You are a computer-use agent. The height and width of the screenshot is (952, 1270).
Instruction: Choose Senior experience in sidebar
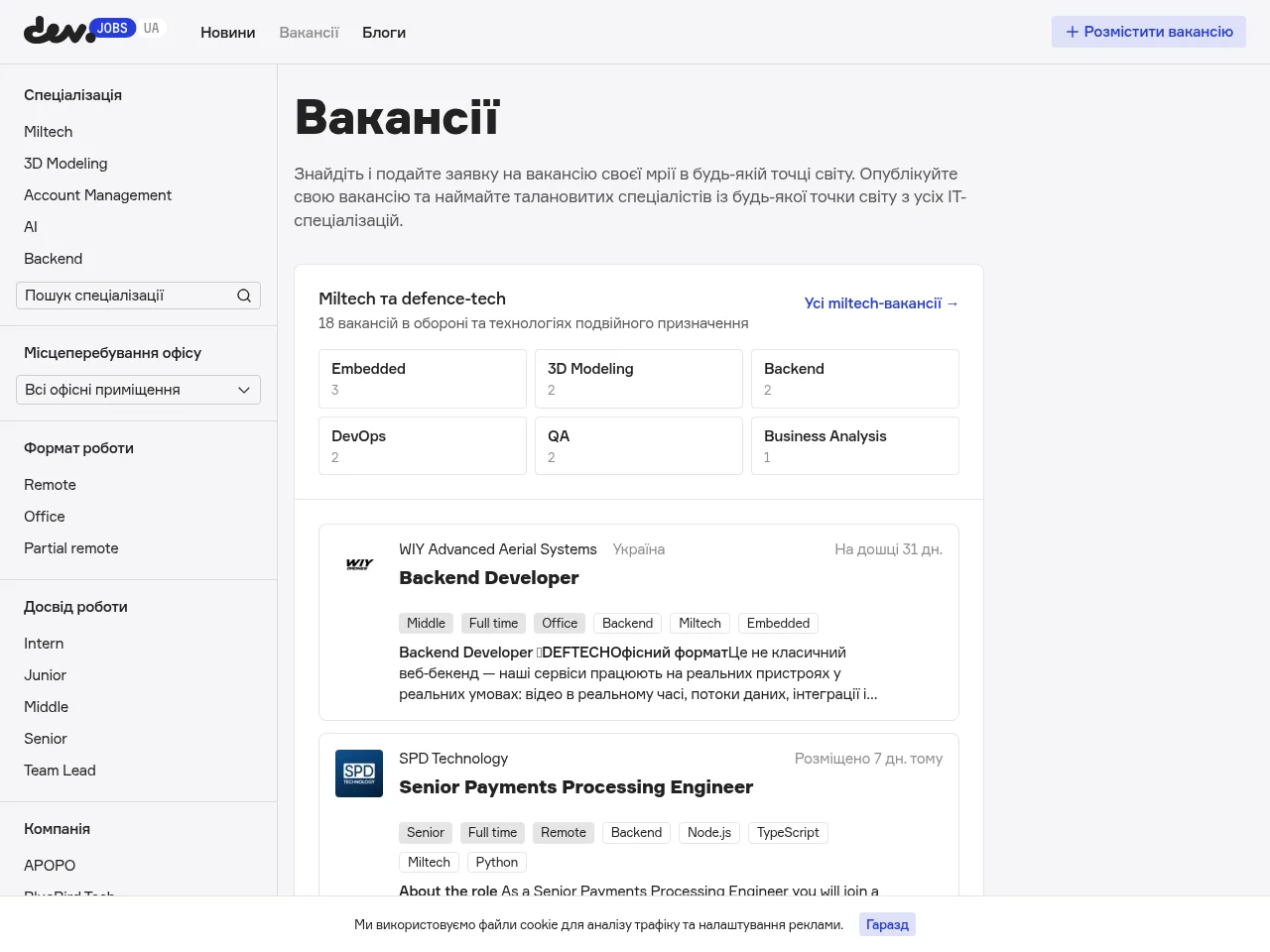click(46, 739)
